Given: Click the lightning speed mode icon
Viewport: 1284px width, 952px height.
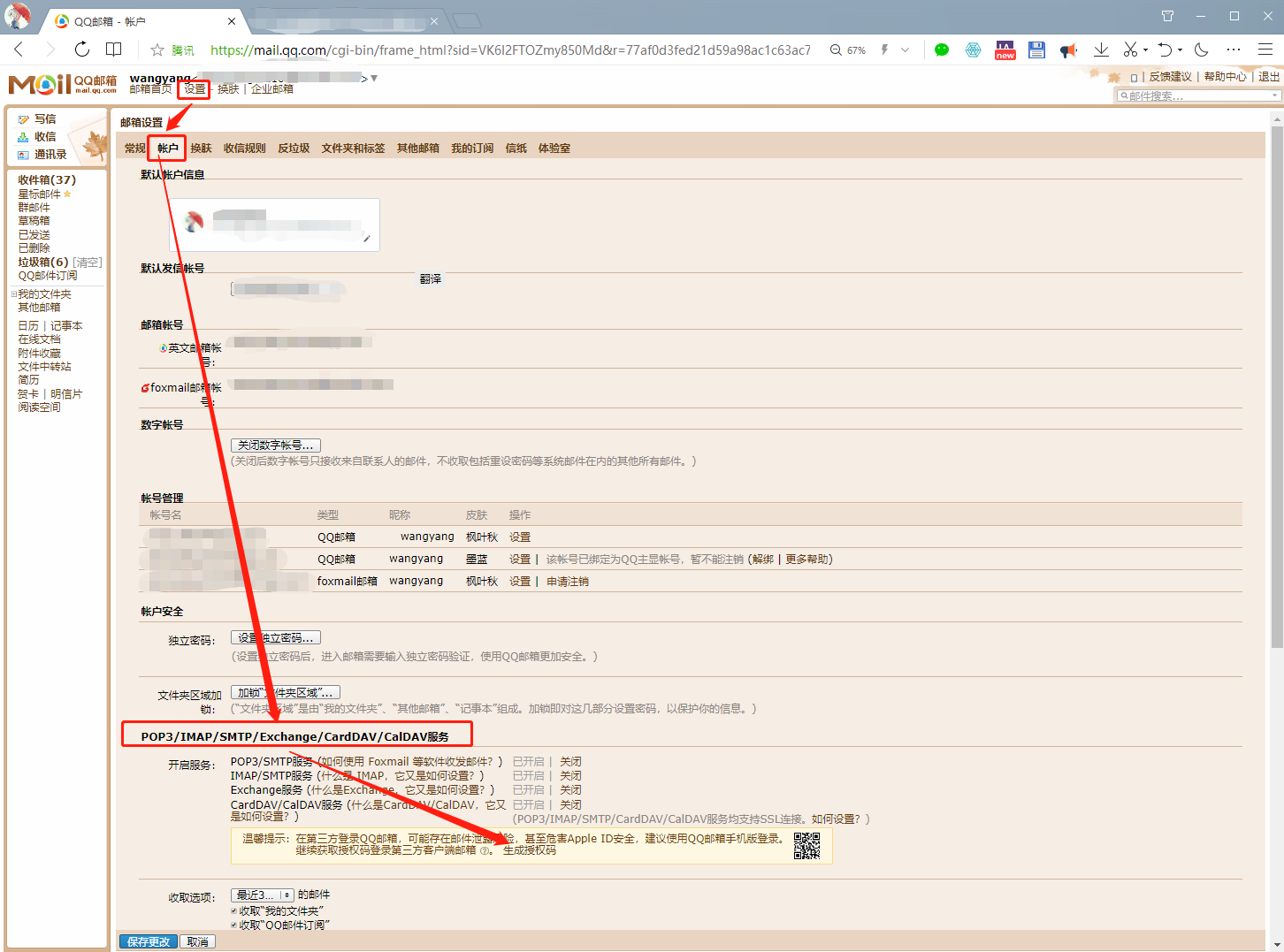Looking at the screenshot, I should [883, 50].
